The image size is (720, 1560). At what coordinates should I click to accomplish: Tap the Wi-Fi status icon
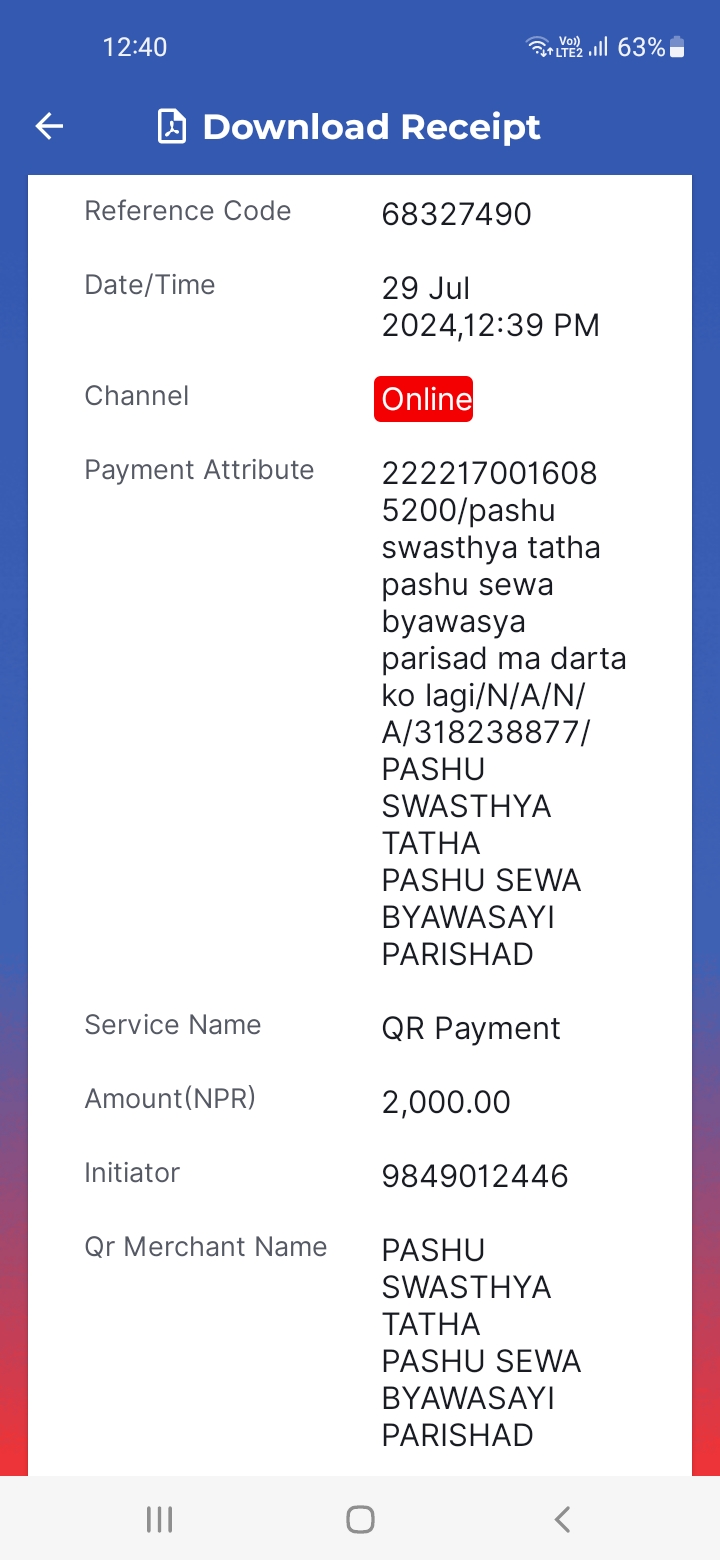pos(539,46)
